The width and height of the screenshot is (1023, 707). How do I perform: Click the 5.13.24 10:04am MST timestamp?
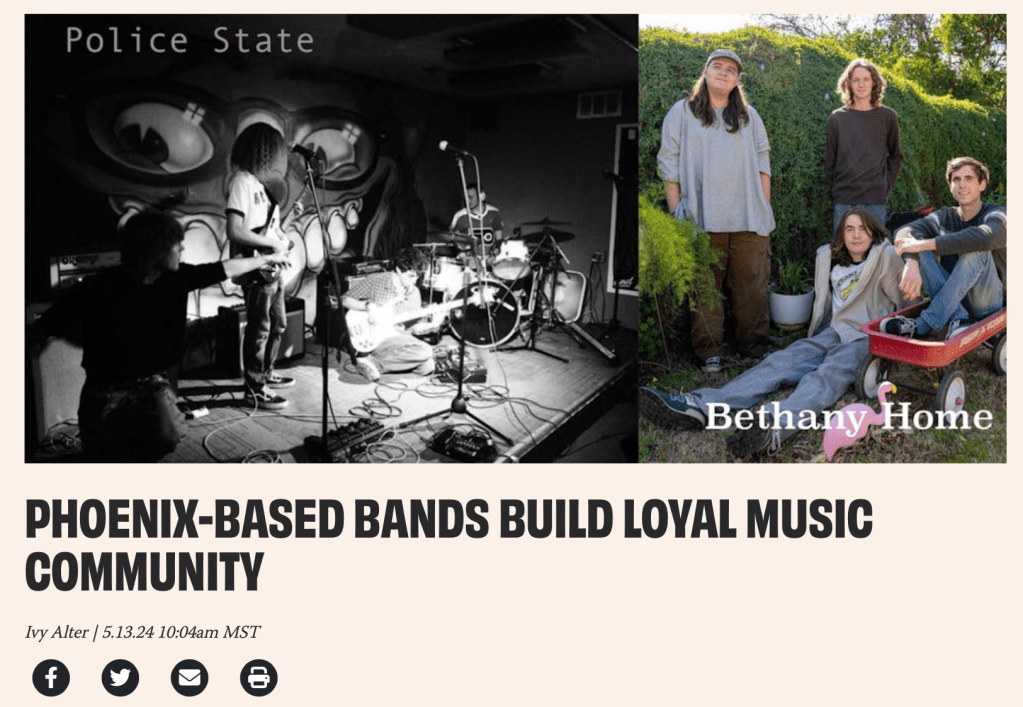tap(181, 632)
